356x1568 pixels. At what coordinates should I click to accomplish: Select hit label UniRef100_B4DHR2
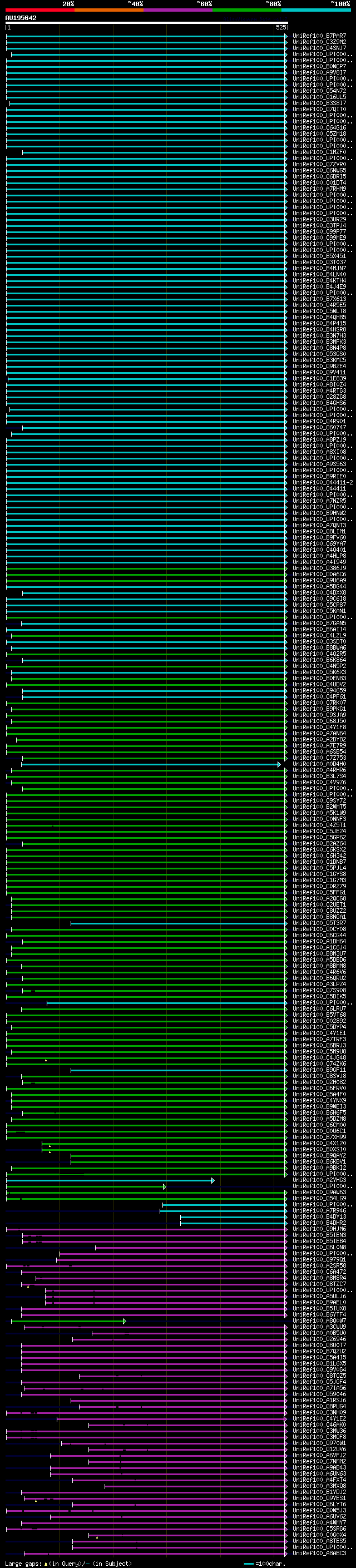[319, 1223]
